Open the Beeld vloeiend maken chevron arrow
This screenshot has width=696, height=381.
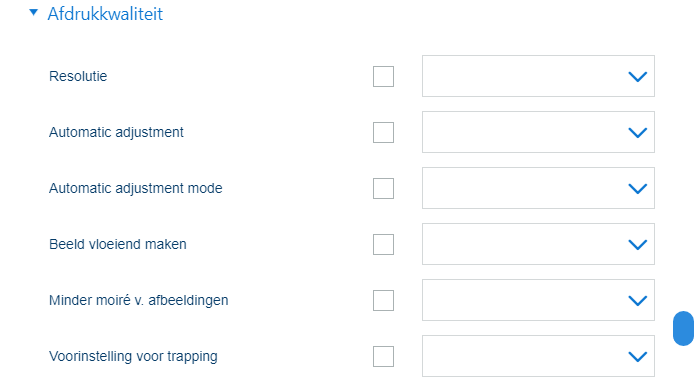(x=637, y=245)
